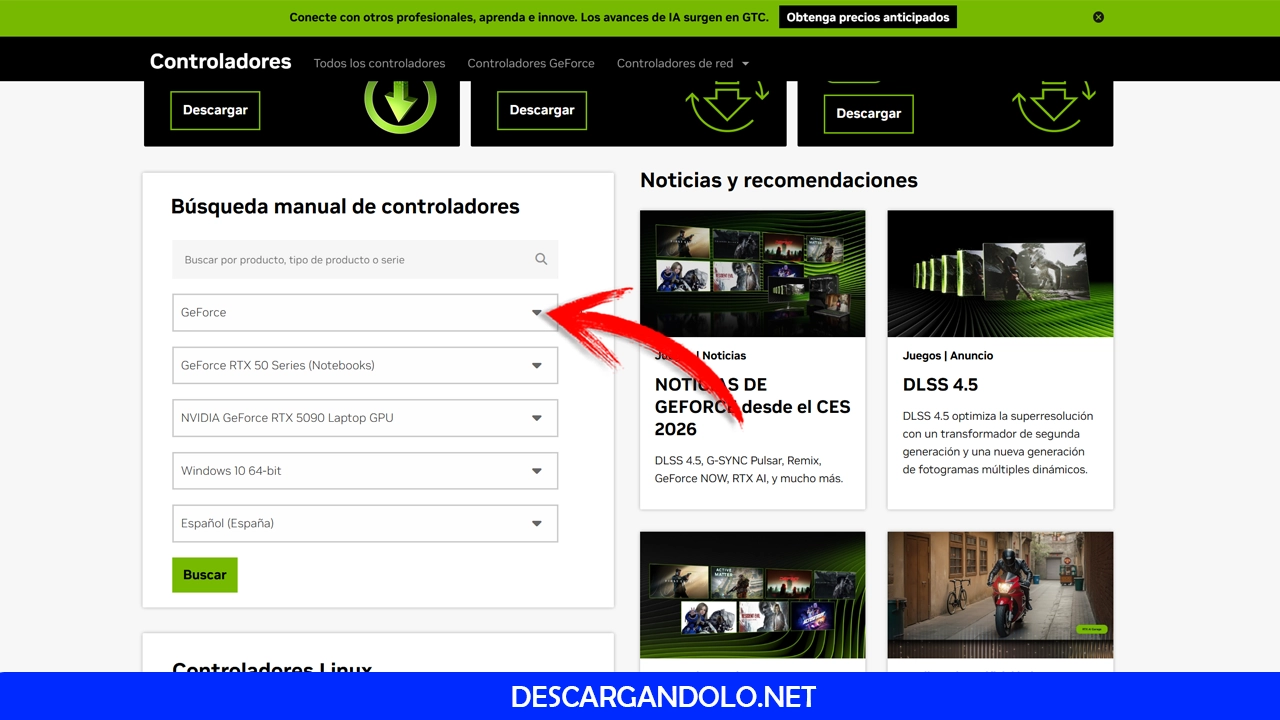Click the leftmost Descargar button

click(215, 110)
